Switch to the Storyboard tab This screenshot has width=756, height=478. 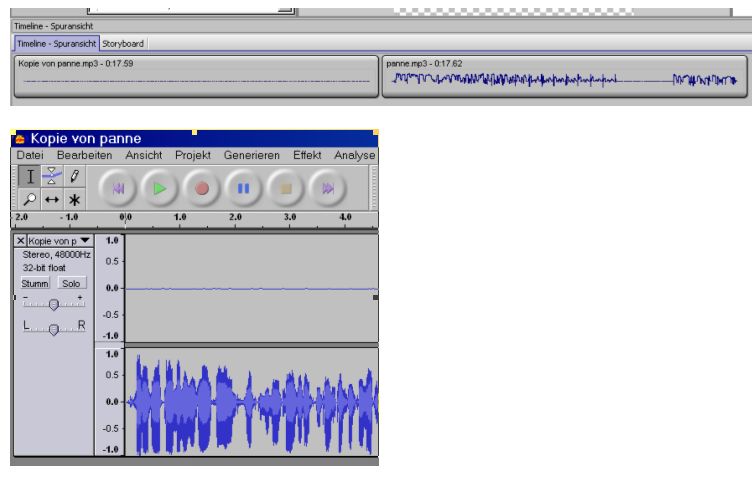coord(124,43)
